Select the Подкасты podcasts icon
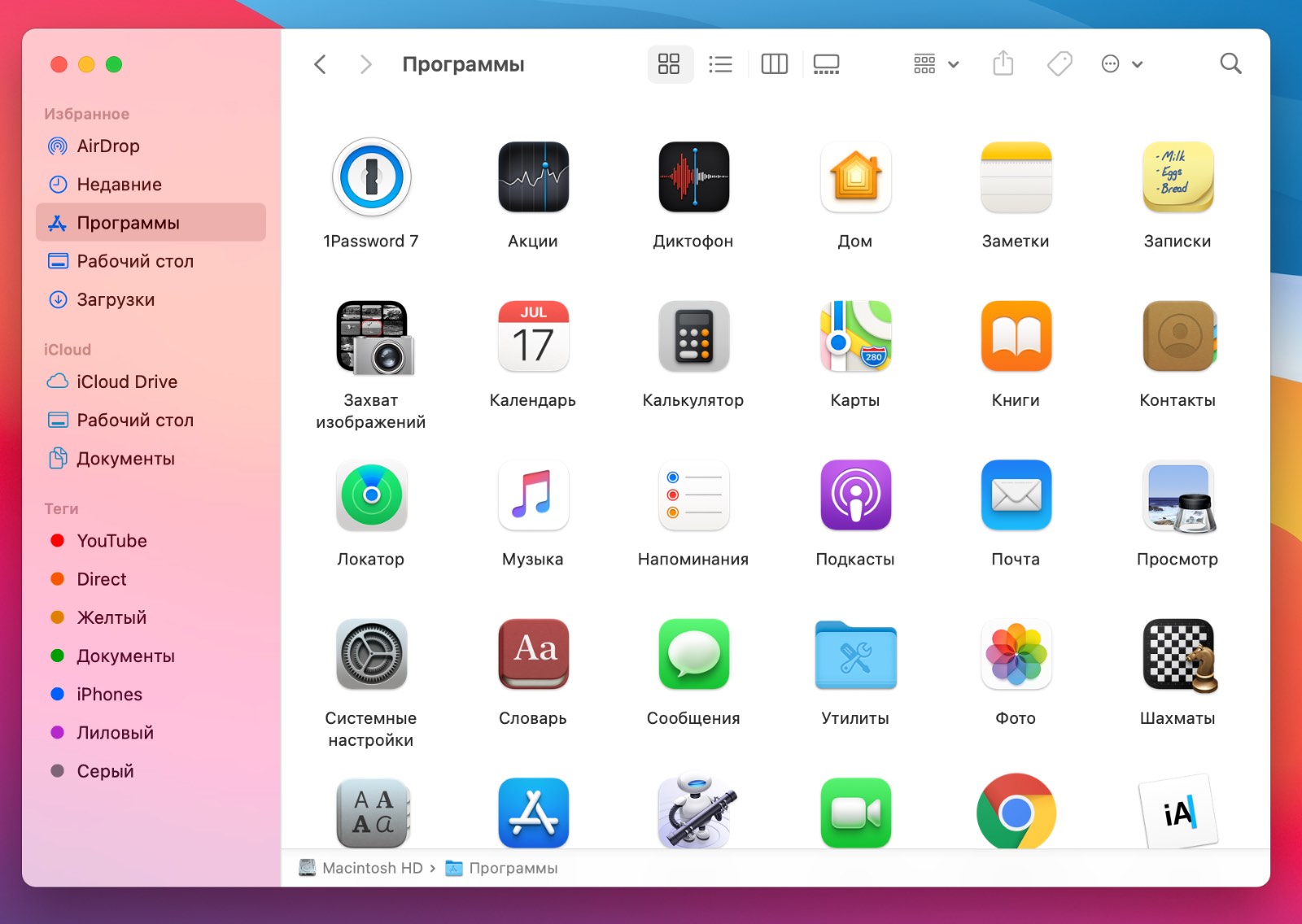 (x=855, y=495)
